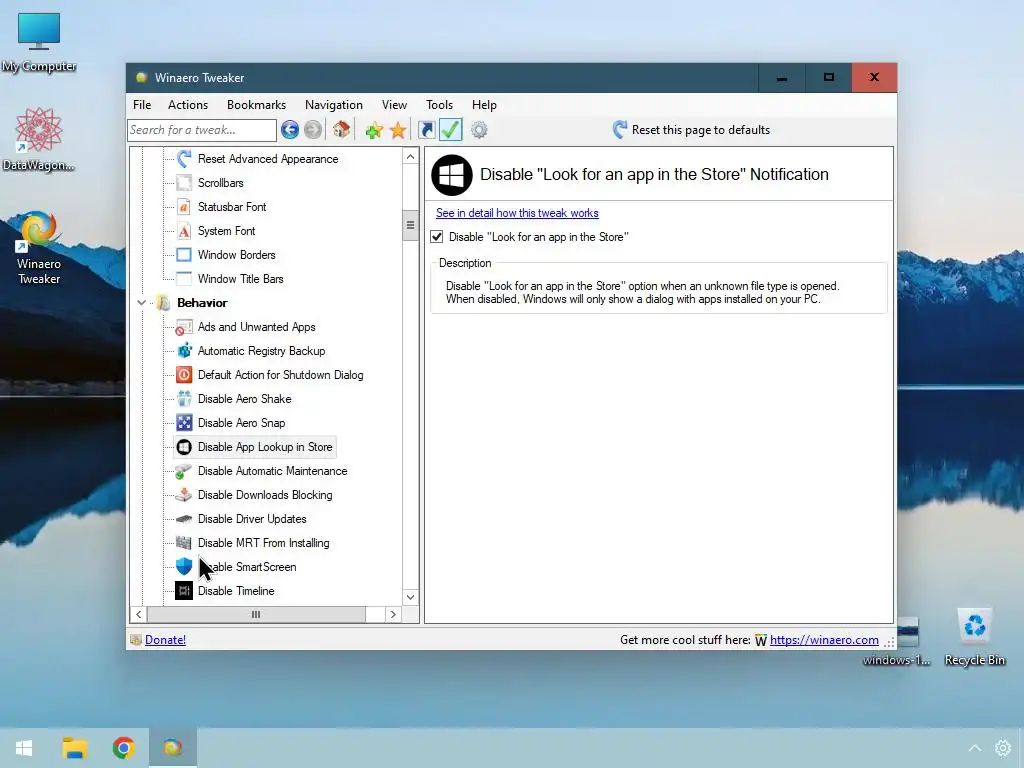
Task: Click the tree scroll right arrow
Action: 393,615
